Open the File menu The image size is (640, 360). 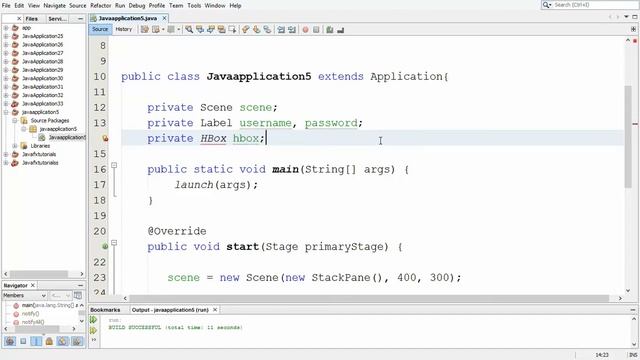click(6, 6)
